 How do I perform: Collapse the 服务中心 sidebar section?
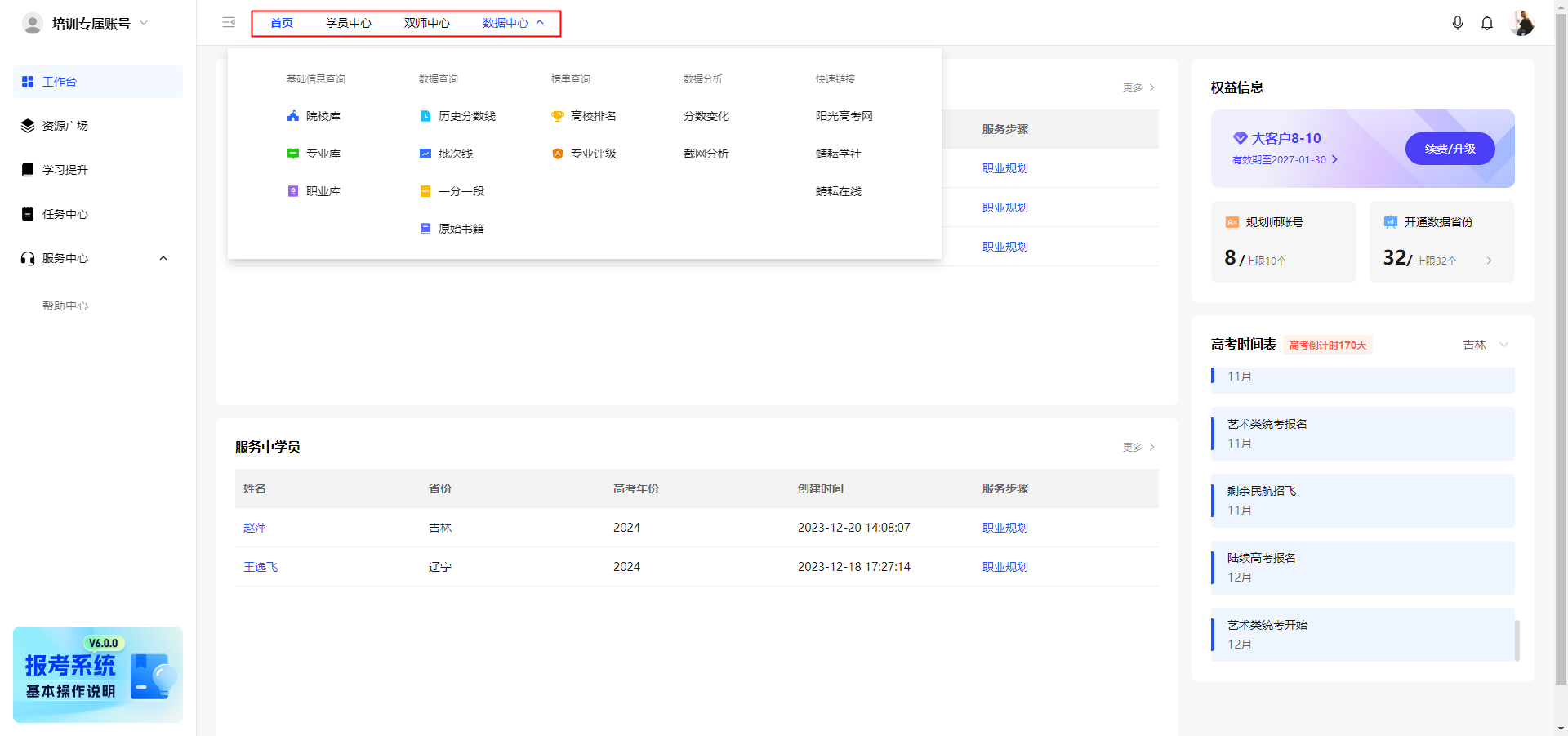click(163, 258)
